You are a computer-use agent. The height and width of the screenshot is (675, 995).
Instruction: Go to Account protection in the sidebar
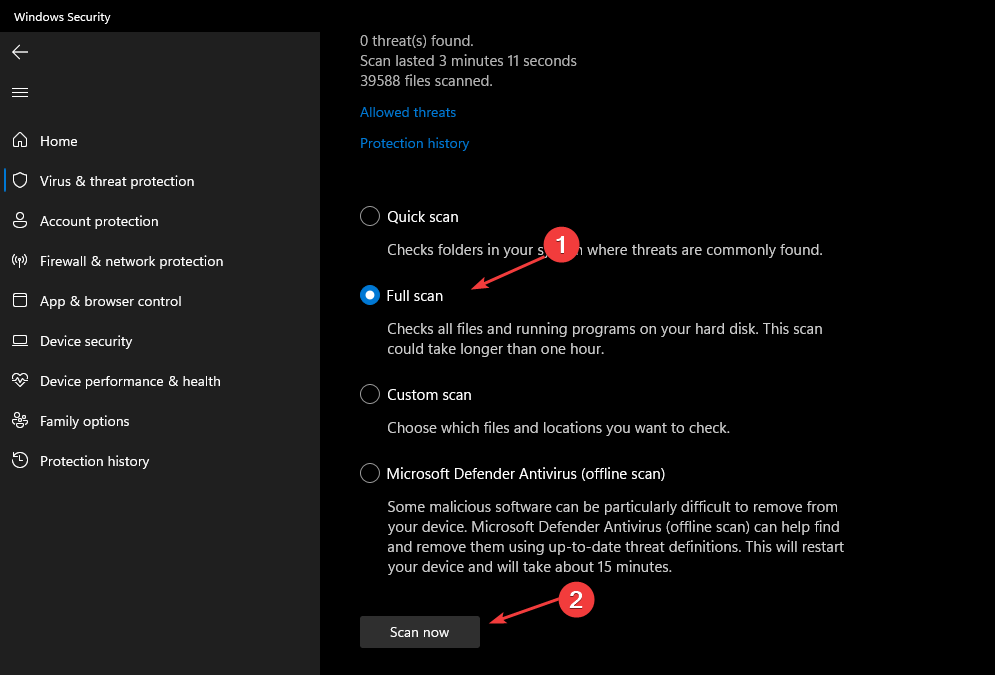coord(99,221)
